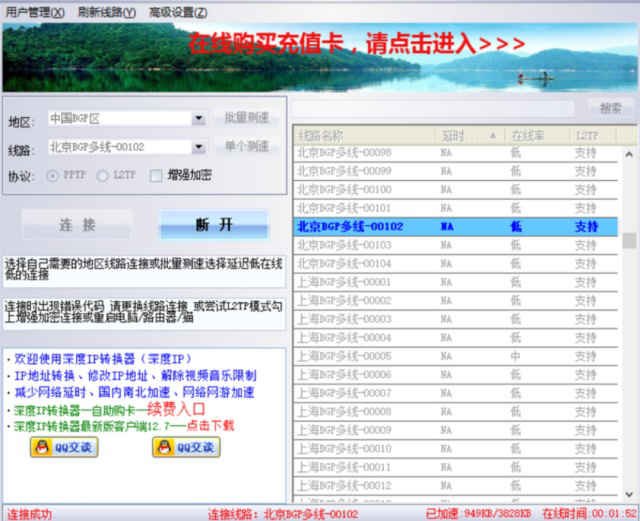Select row 上海BGP多线-00006
The width and height of the screenshot is (640, 521).
point(456,374)
